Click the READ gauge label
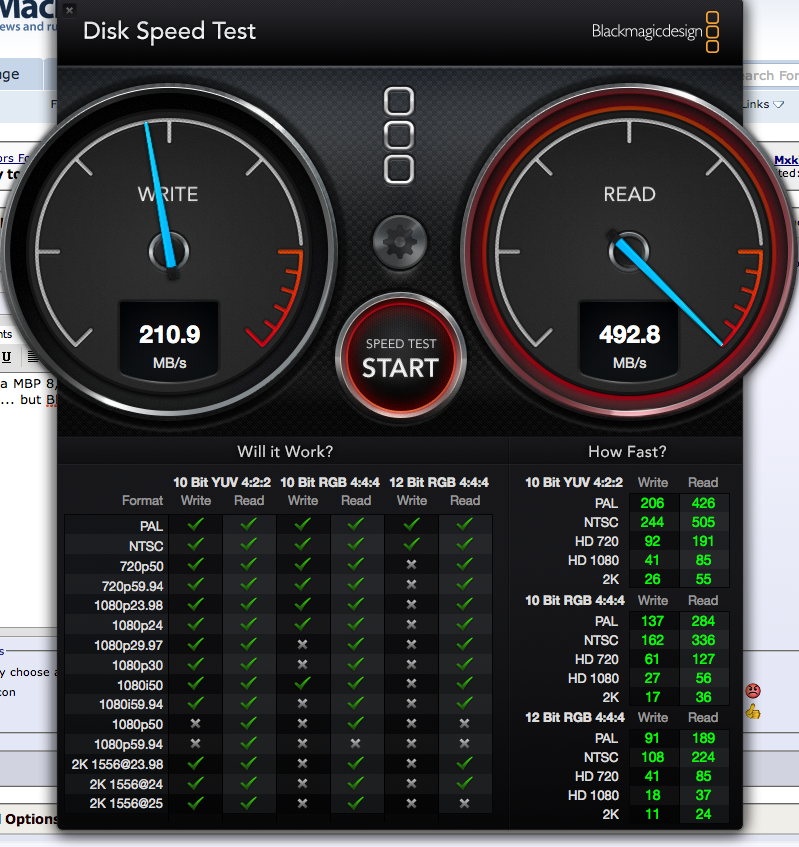Image resolution: width=799 pixels, height=847 pixels. click(x=629, y=194)
